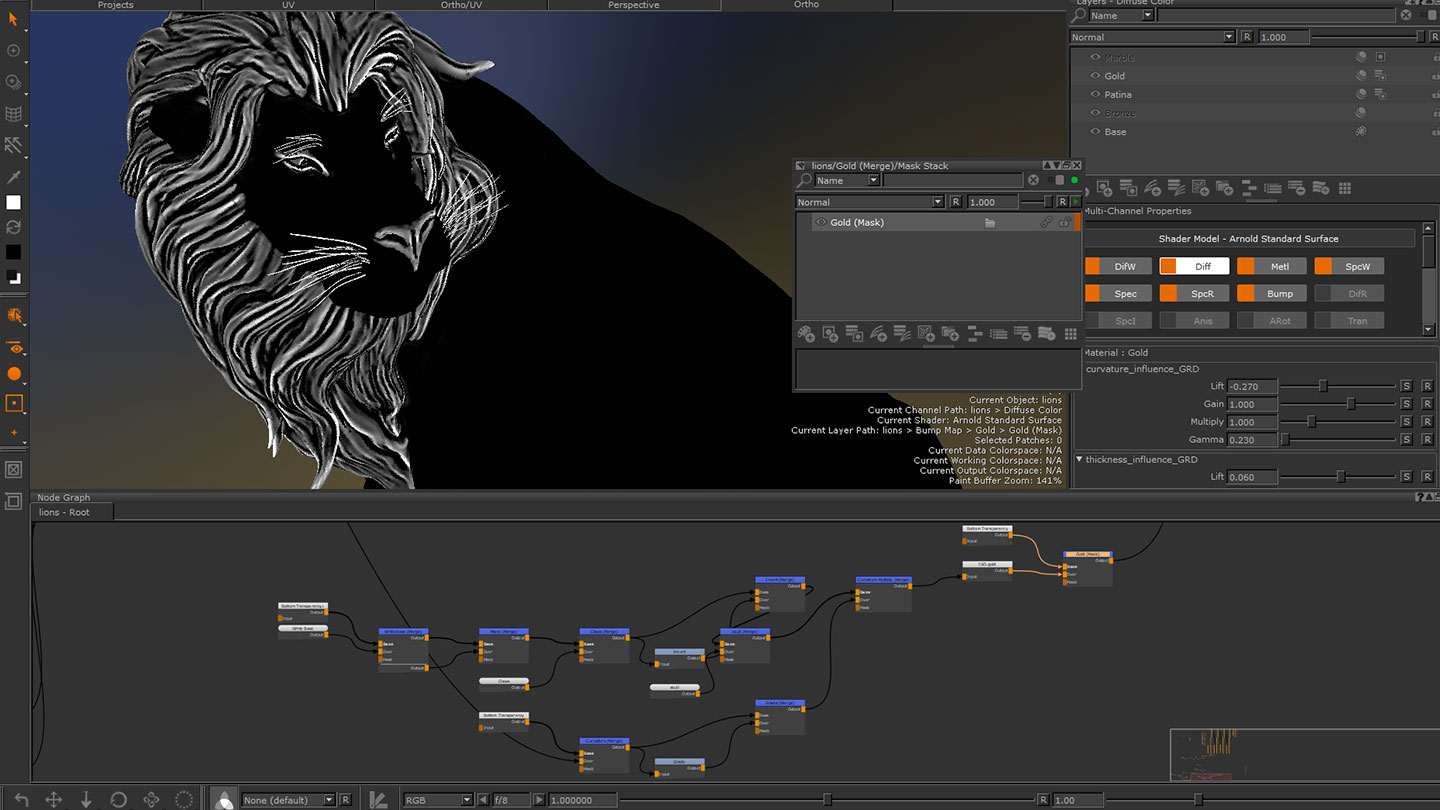Click the swap foreground/background colors icon
The image size is (1440, 810).
click(x=13, y=227)
